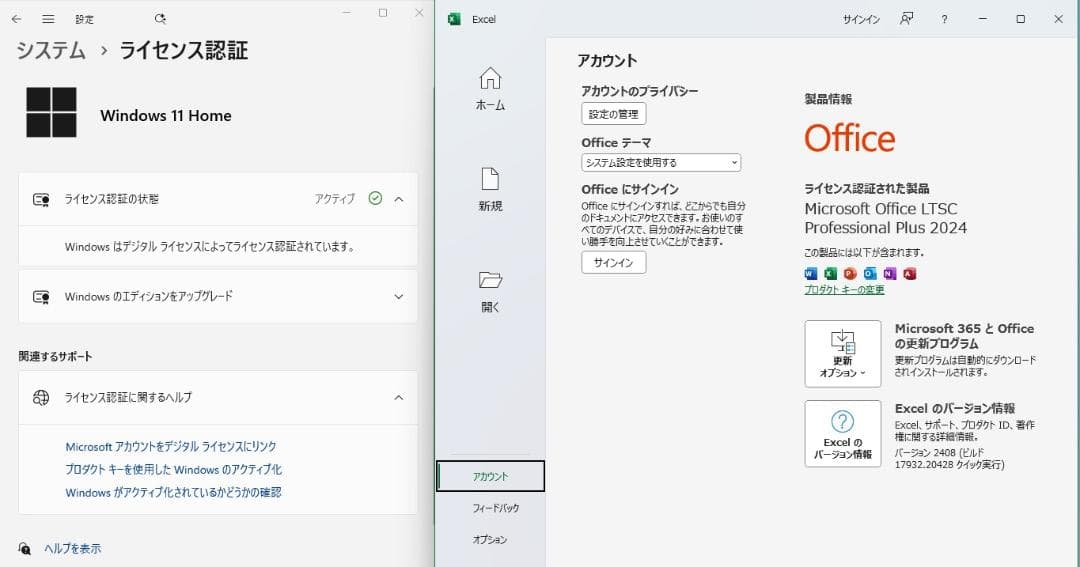Image resolution: width=1080 pixels, height=567 pixels.
Task: Open Excel help question mark
Action: (944, 19)
